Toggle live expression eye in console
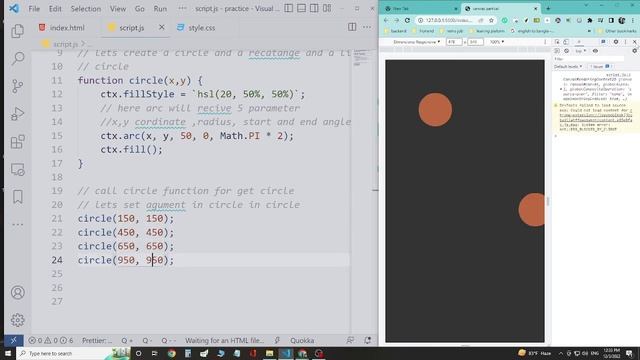Screen dimensions: 640x360 click(595, 51)
